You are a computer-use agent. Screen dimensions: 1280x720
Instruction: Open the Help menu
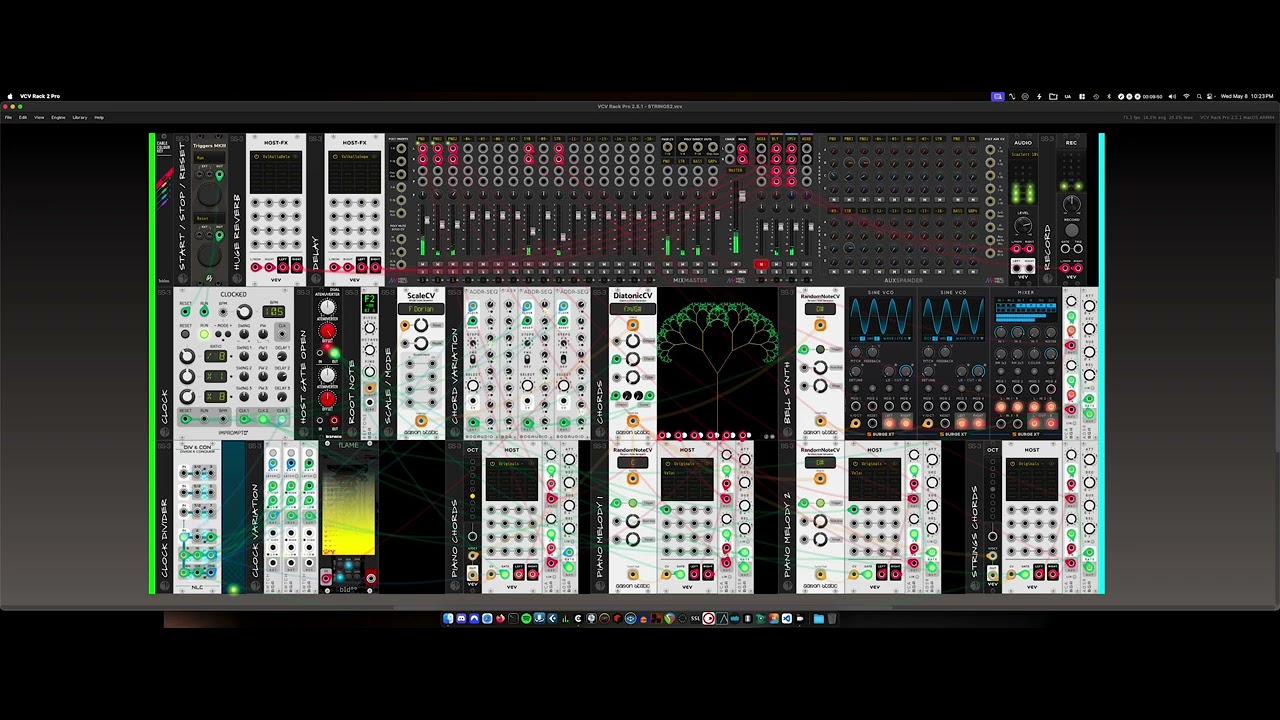(99, 117)
